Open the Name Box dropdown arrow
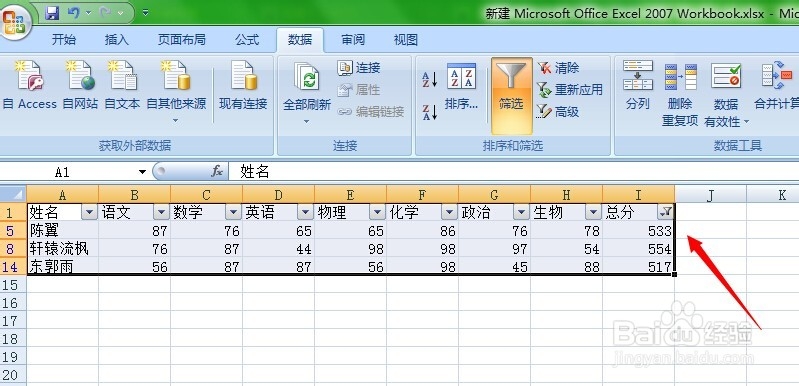Screen dimensions: 799x386 pyautogui.click(x=142, y=172)
